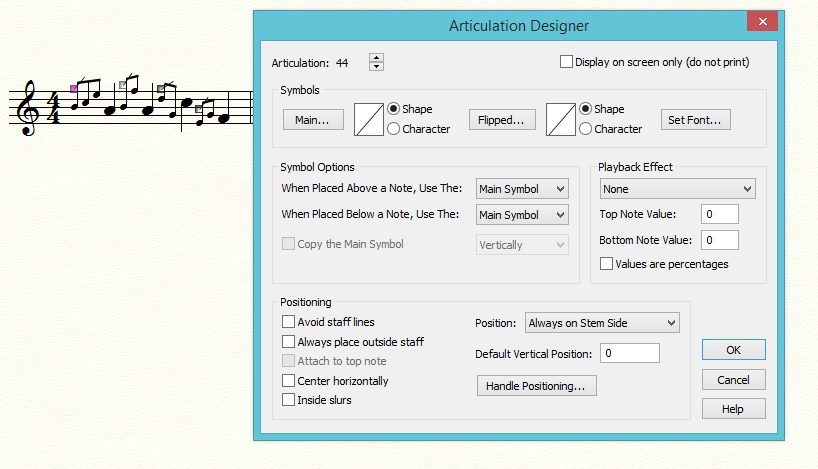The image size is (818, 469).
Task: Close the Articulation Designer dialog
Action: (x=762, y=22)
